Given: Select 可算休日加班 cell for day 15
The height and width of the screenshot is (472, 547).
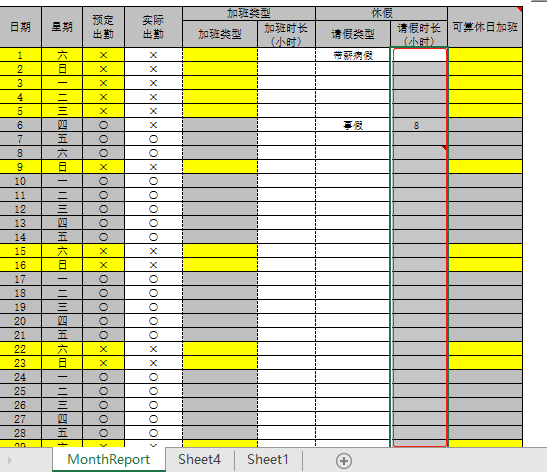Looking at the screenshot, I should 485,251.
